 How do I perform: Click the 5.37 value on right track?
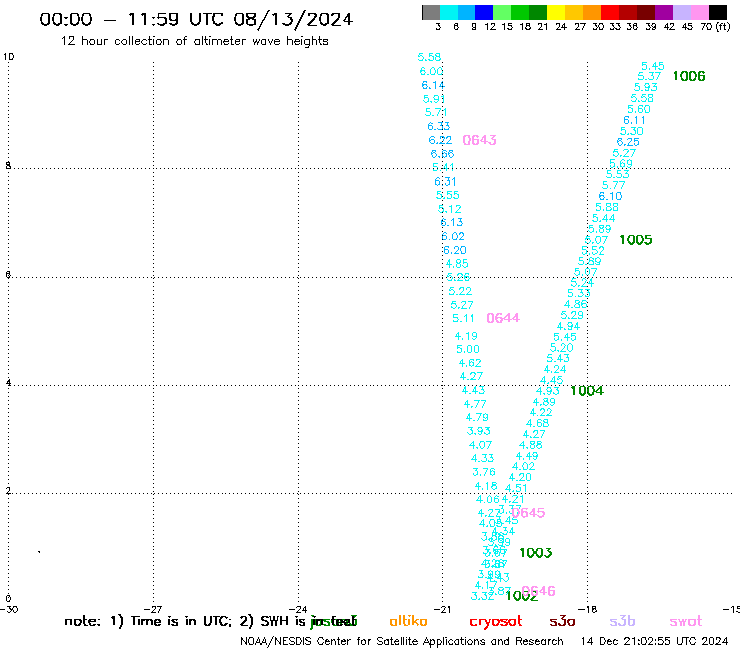point(649,76)
